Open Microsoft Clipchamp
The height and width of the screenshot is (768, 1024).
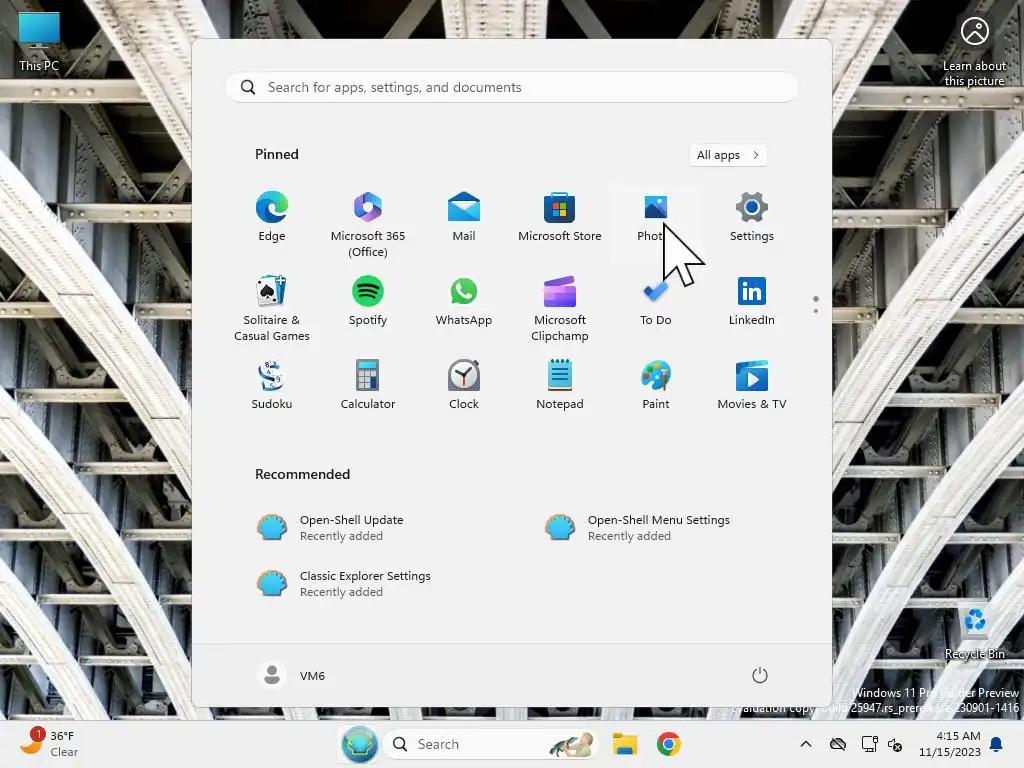560,308
